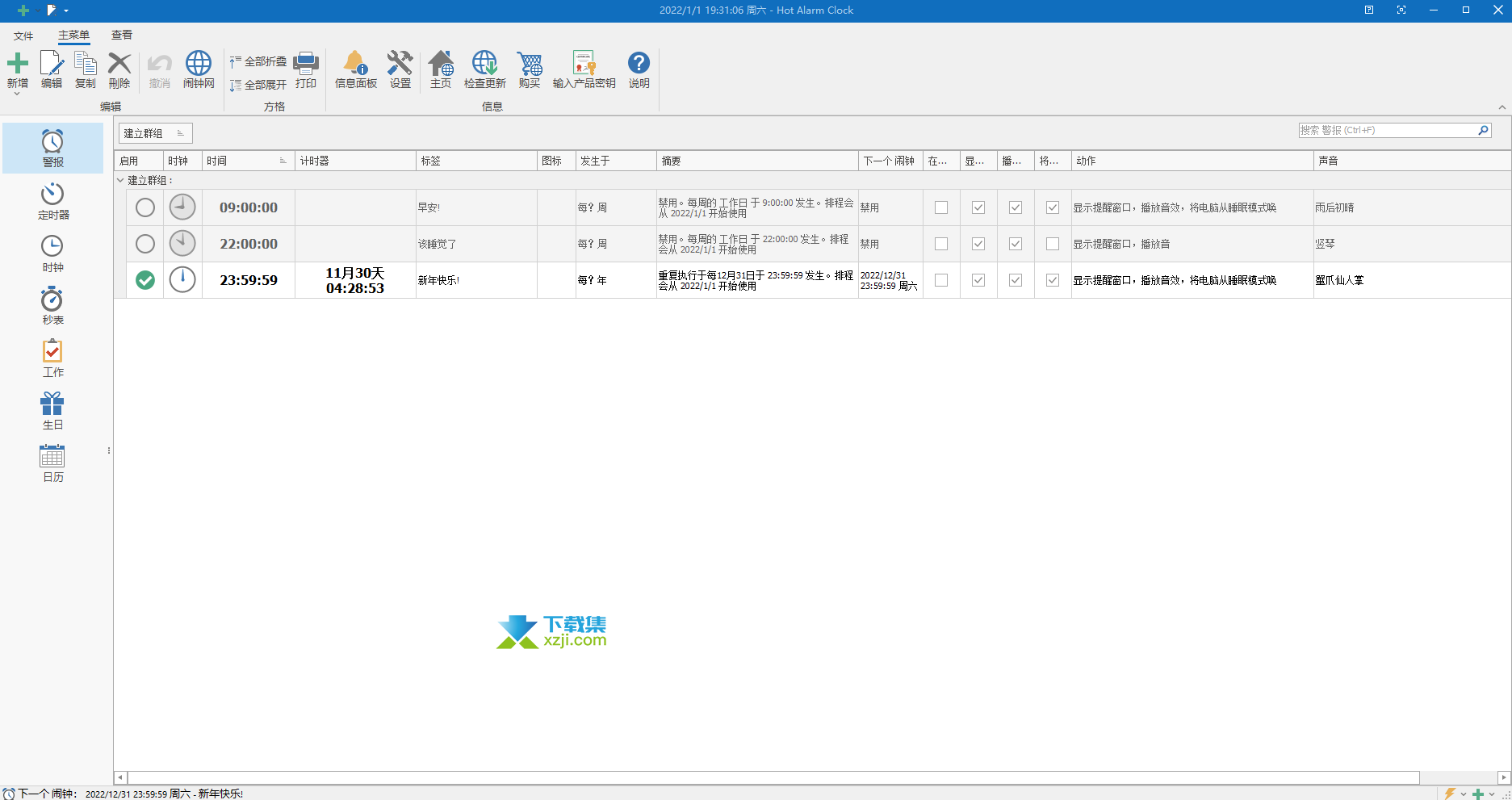The image size is (1512, 800).
Task: Toggle the 显... checkbox for 该睡觉了 alarm
Action: [978, 244]
